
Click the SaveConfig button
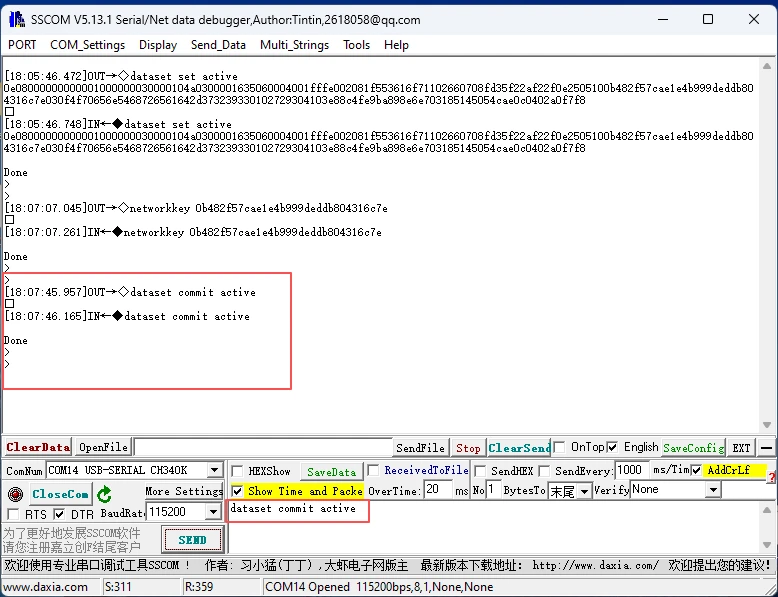[693, 448]
